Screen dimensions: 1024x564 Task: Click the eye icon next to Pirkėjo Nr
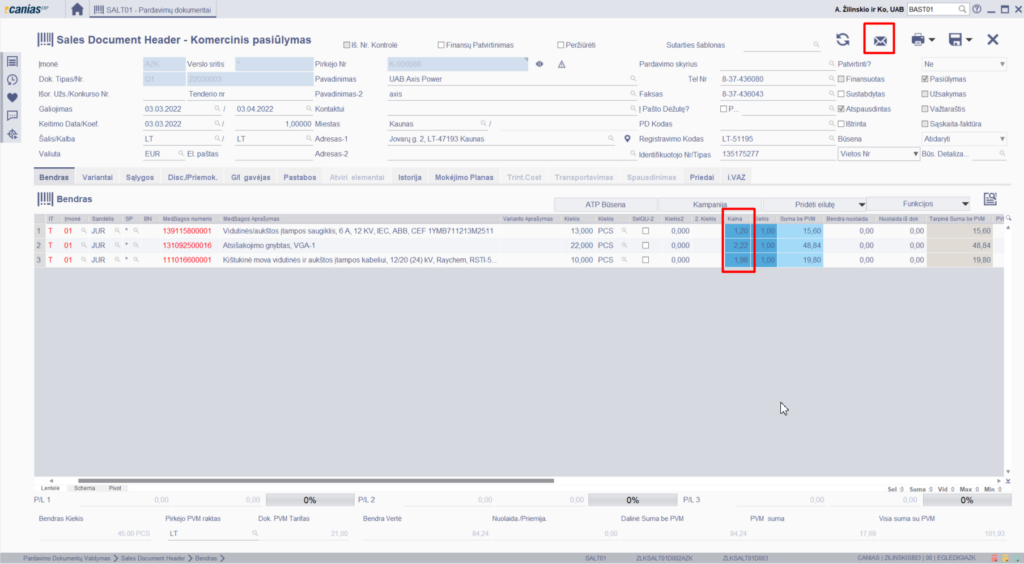[x=539, y=63]
